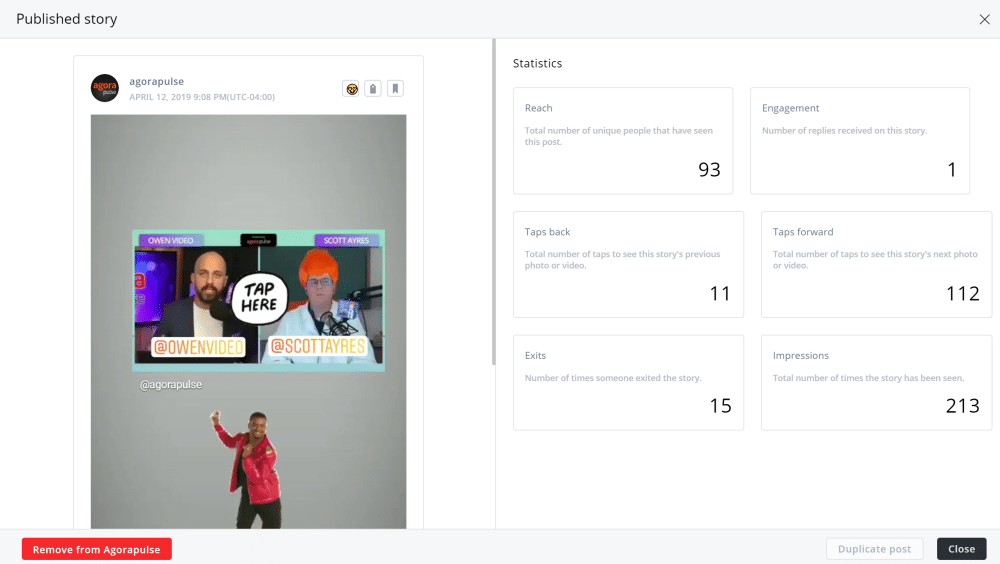Click the tiger-face avatar icon on the post
Image resolution: width=1000 pixels, height=564 pixels.
click(x=351, y=89)
